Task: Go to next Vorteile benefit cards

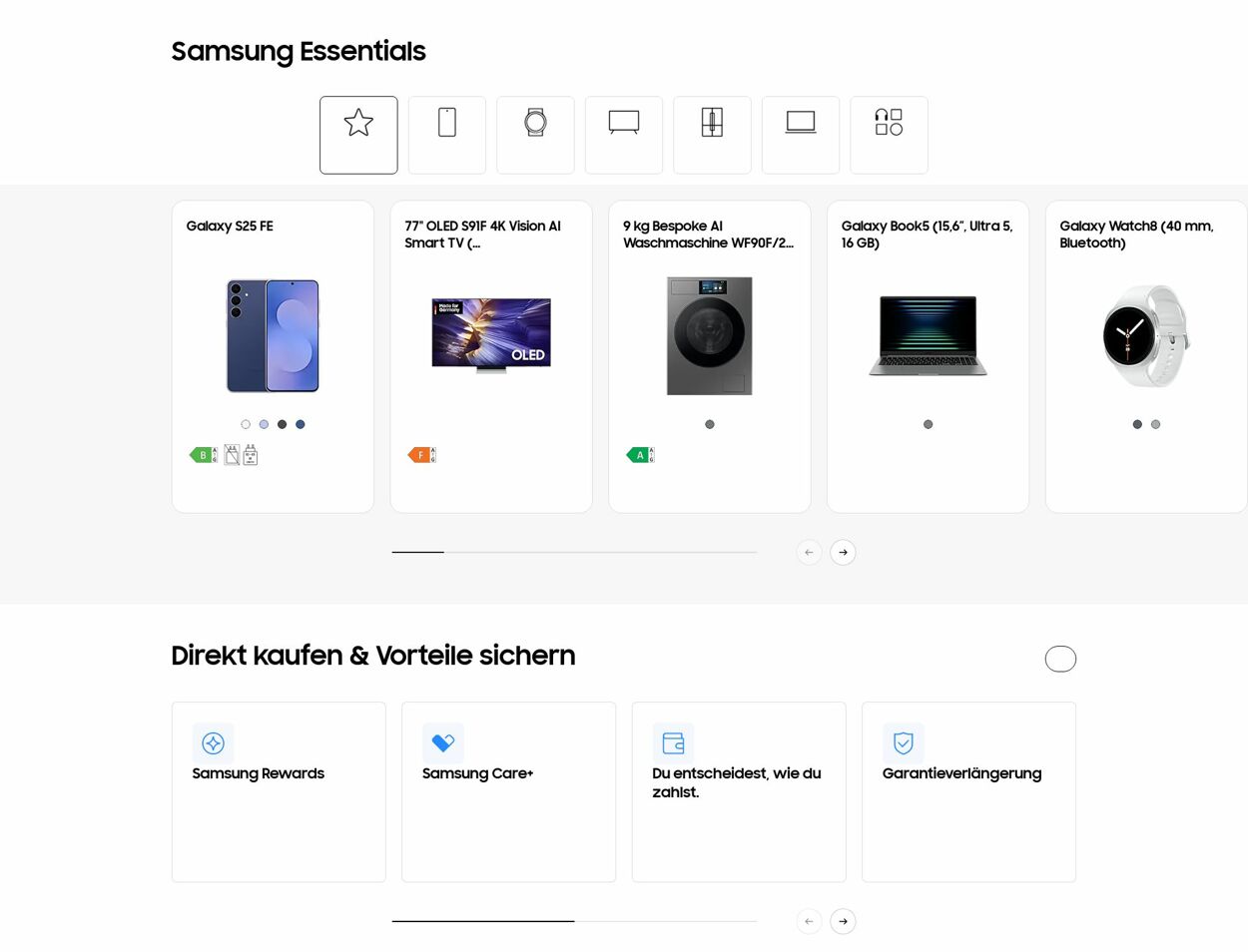Action: pyautogui.click(x=843, y=921)
